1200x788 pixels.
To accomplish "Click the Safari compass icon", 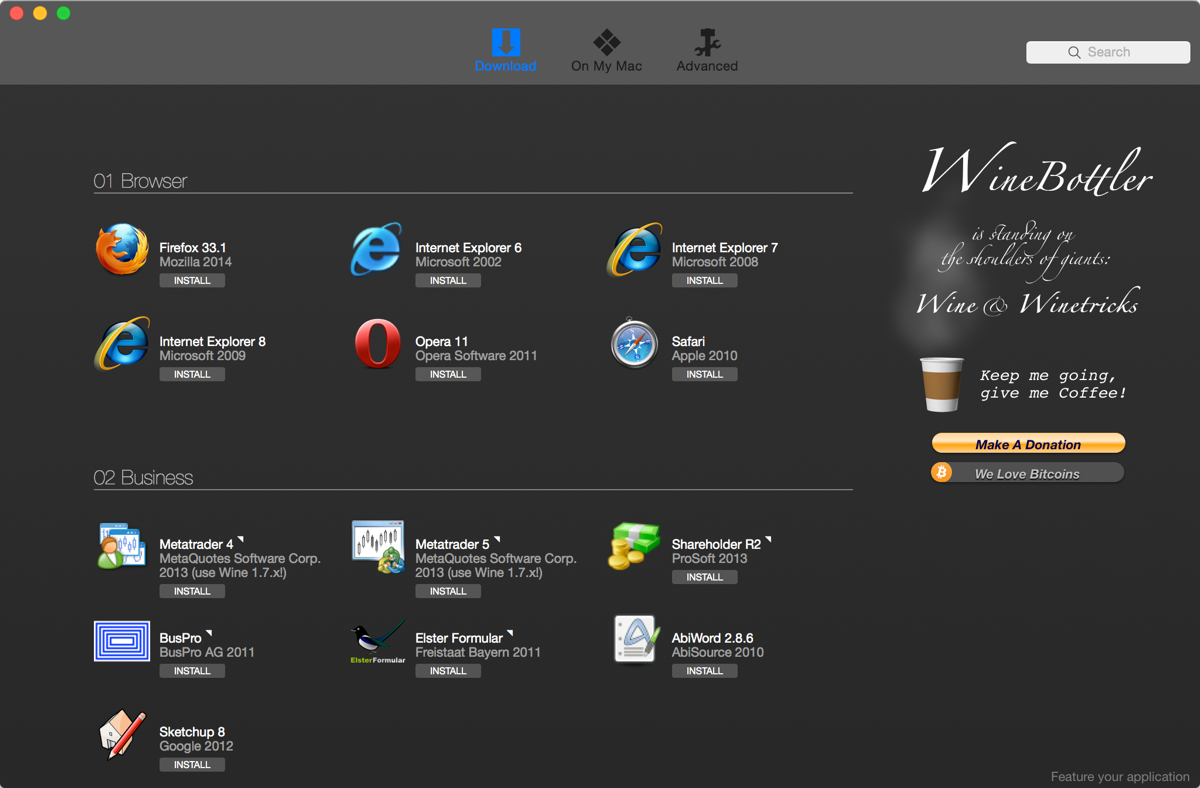I will tap(634, 343).
